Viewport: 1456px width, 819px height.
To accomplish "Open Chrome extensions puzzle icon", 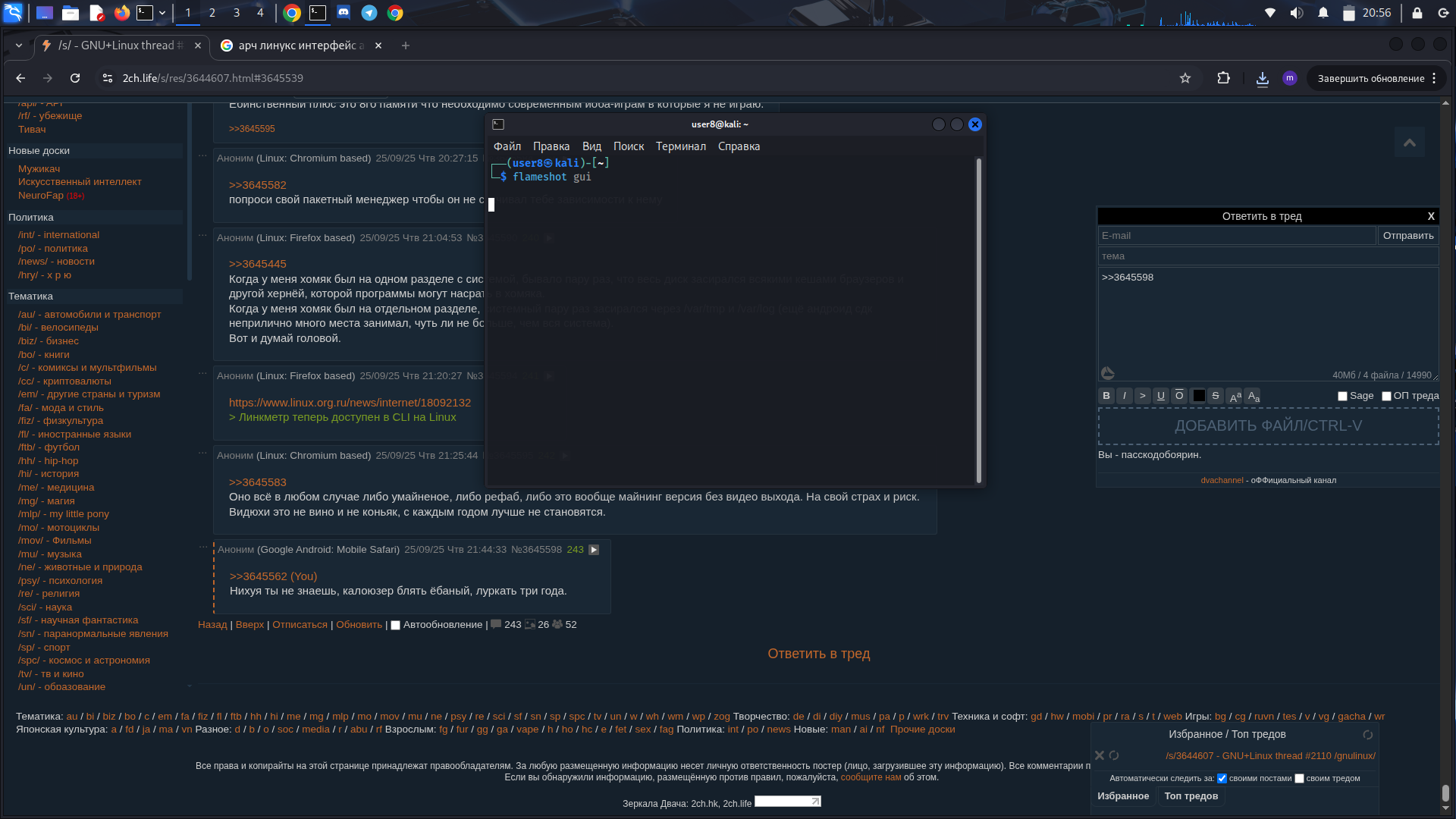I will [x=1223, y=78].
